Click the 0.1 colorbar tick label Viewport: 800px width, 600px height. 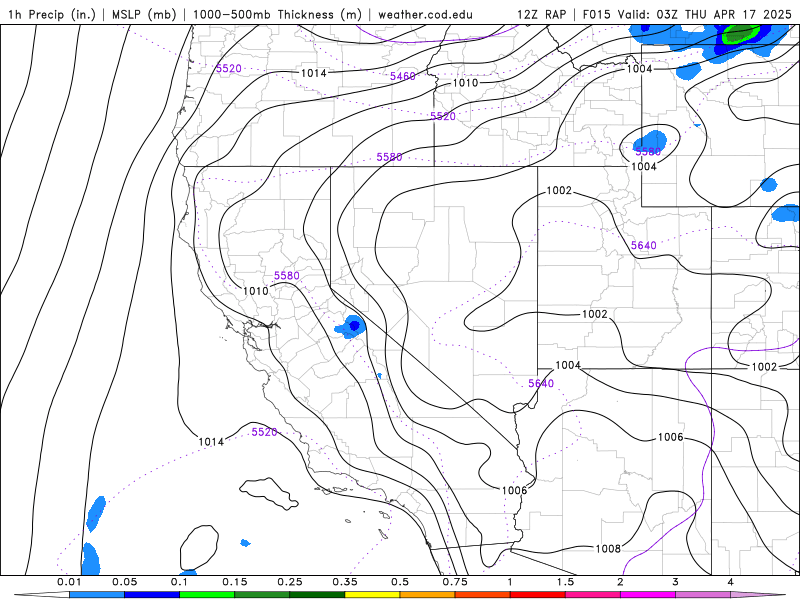coord(180,582)
